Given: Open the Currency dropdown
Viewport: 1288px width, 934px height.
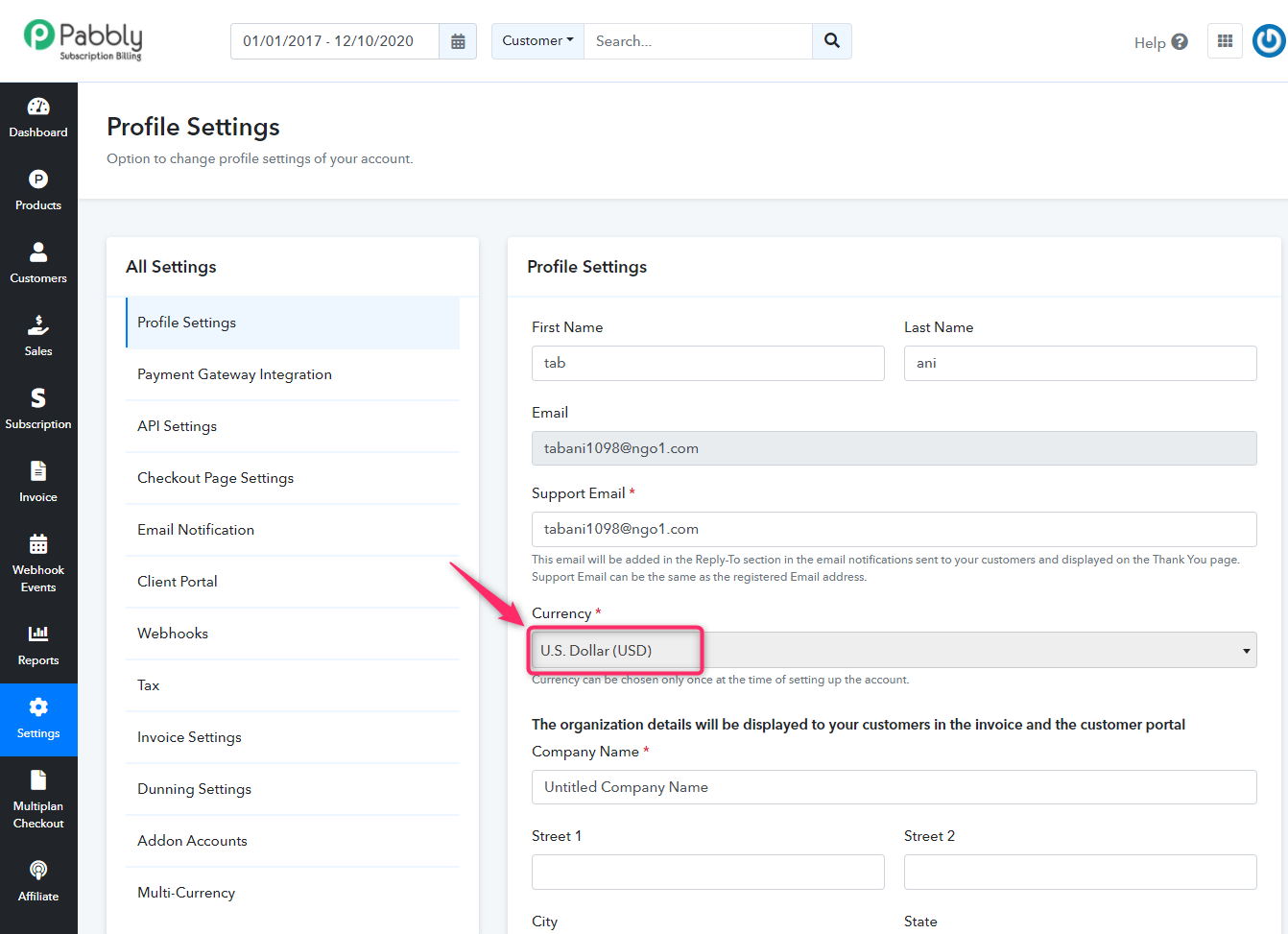Looking at the screenshot, I should (894, 650).
